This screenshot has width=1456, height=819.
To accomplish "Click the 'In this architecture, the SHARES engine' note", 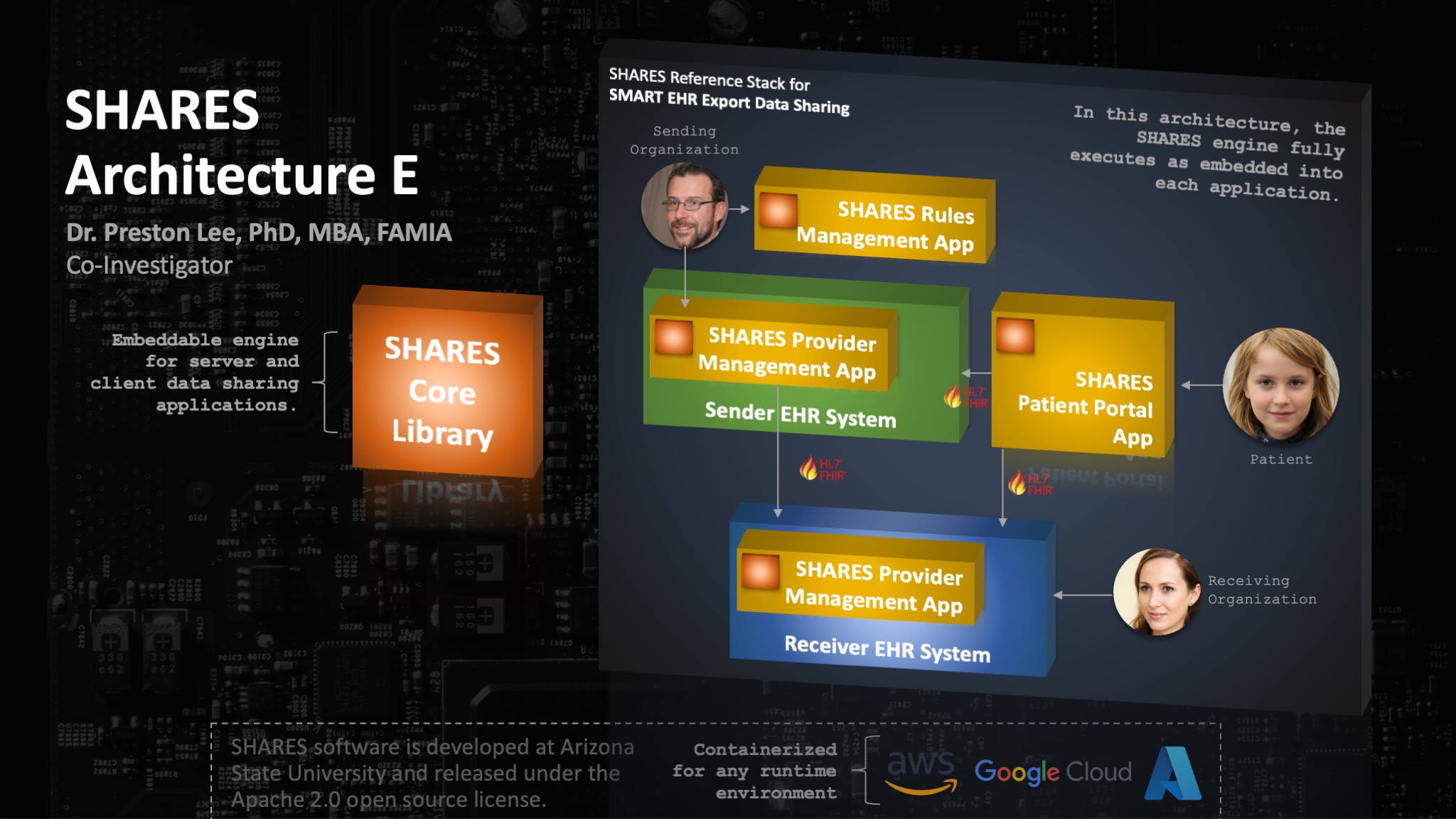I will tap(1207, 154).
